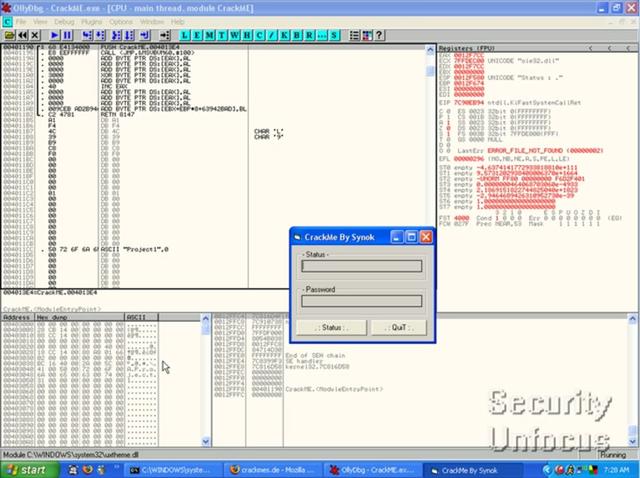Open the Log window with the L button
640x478 pixels.
(185, 36)
